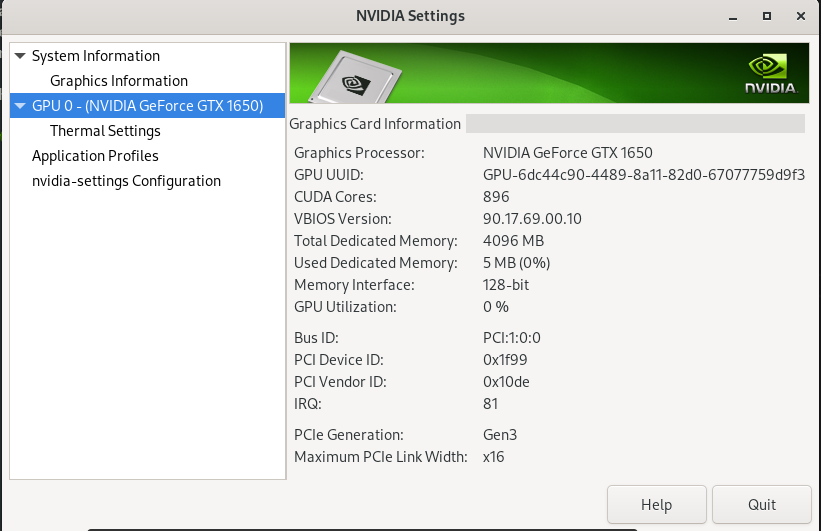Collapse the GPU 0 tree node arrow
The width and height of the screenshot is (821, 531).
(20, 106)
